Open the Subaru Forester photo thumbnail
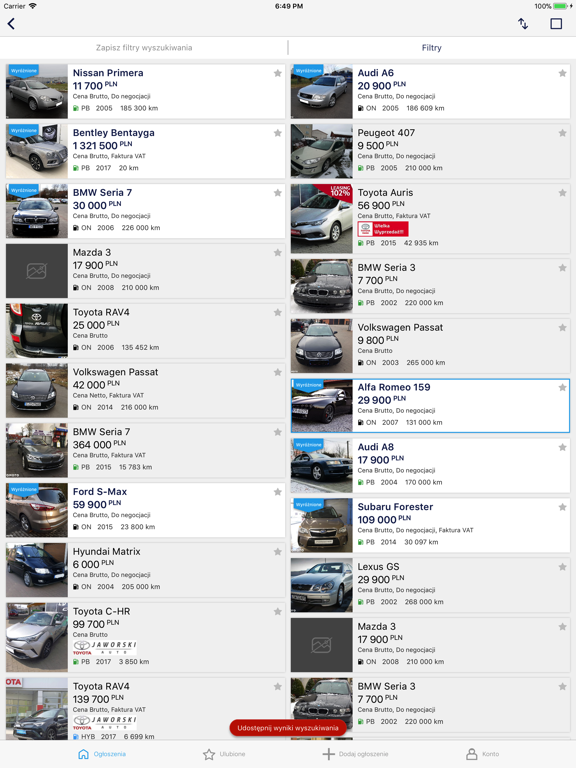 (x=321, y=525)
